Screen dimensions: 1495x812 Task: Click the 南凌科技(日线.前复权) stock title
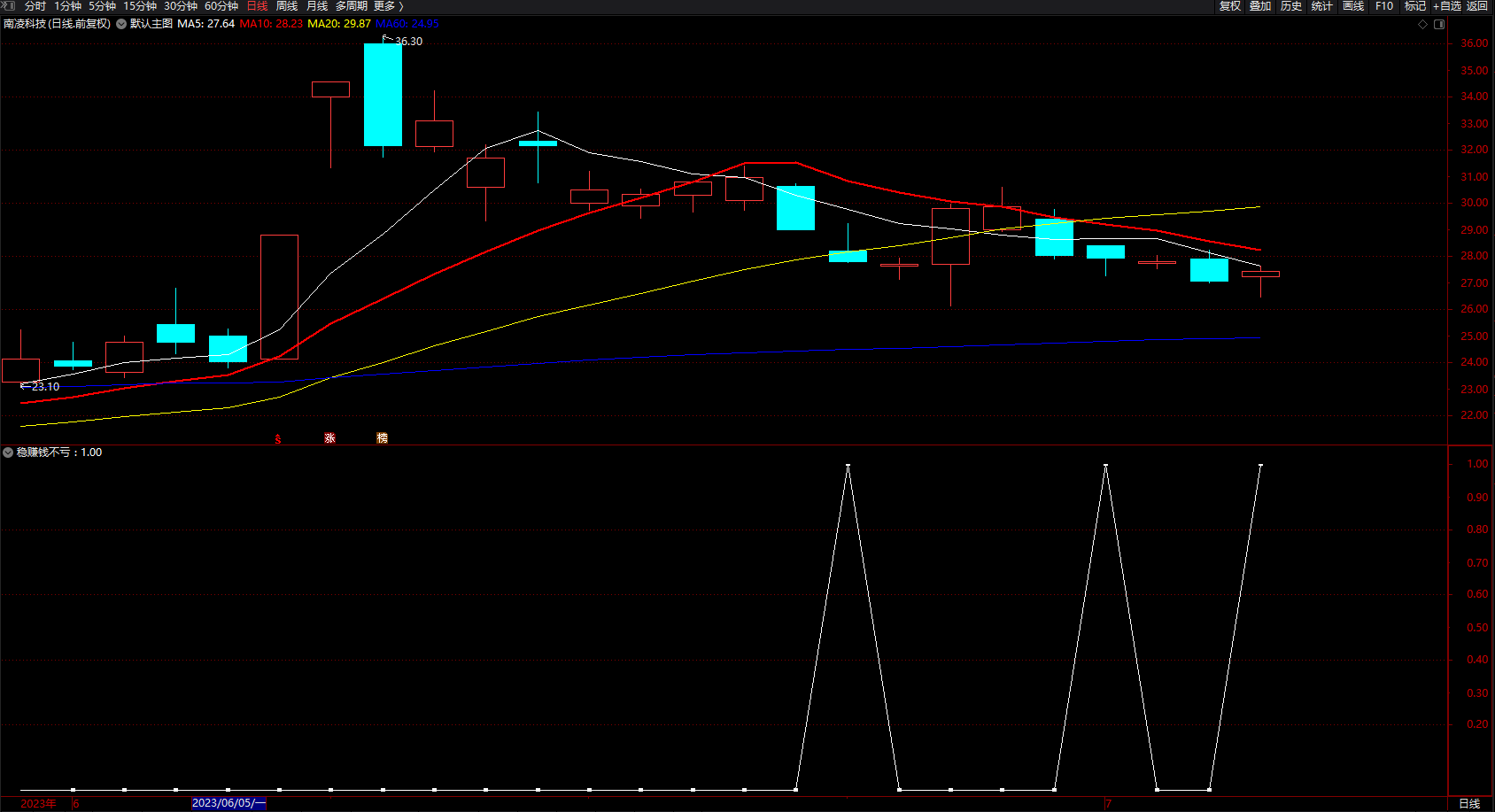(x=57, y=24)
